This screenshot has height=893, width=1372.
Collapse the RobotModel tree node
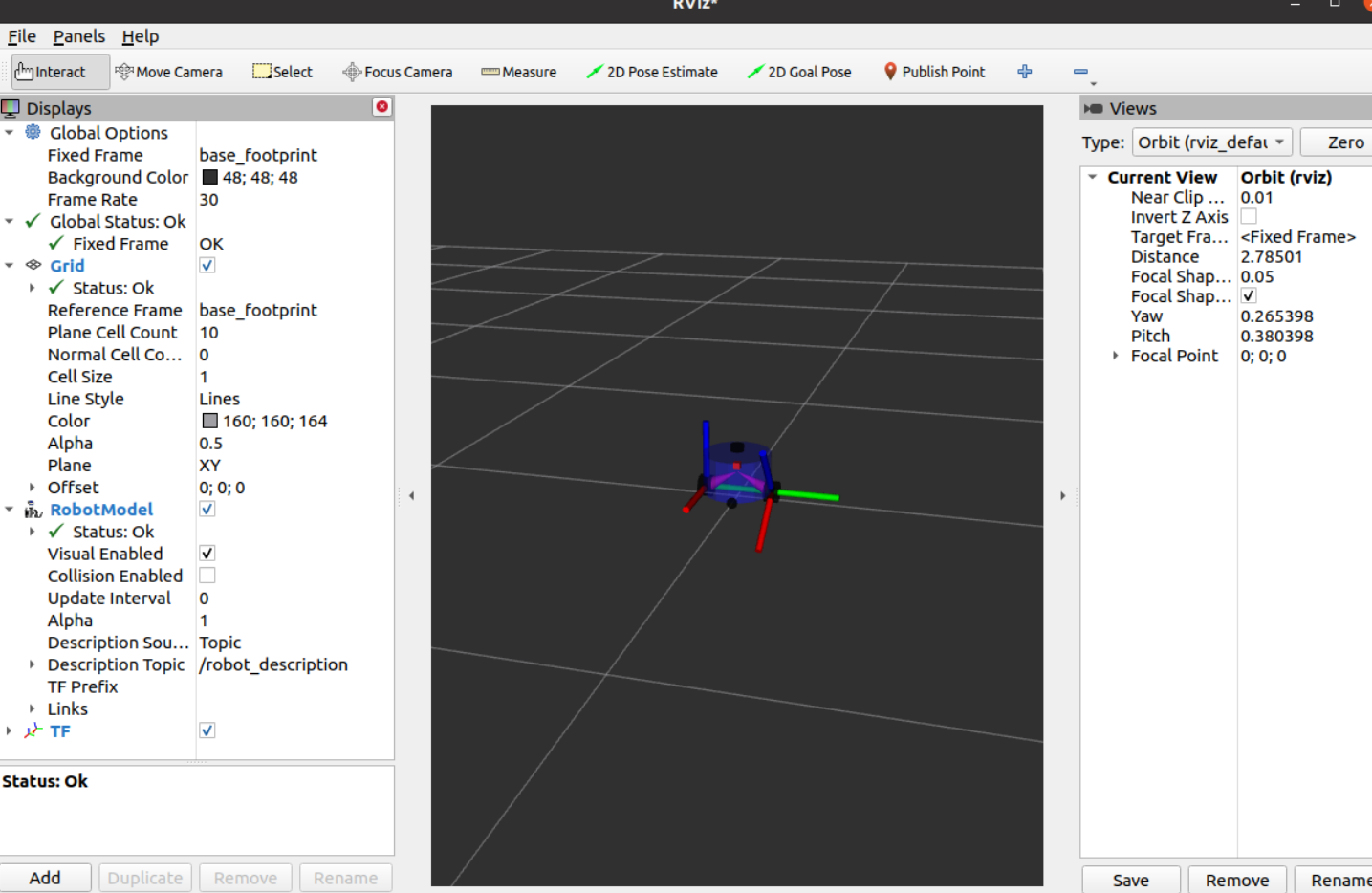(10, 509)
